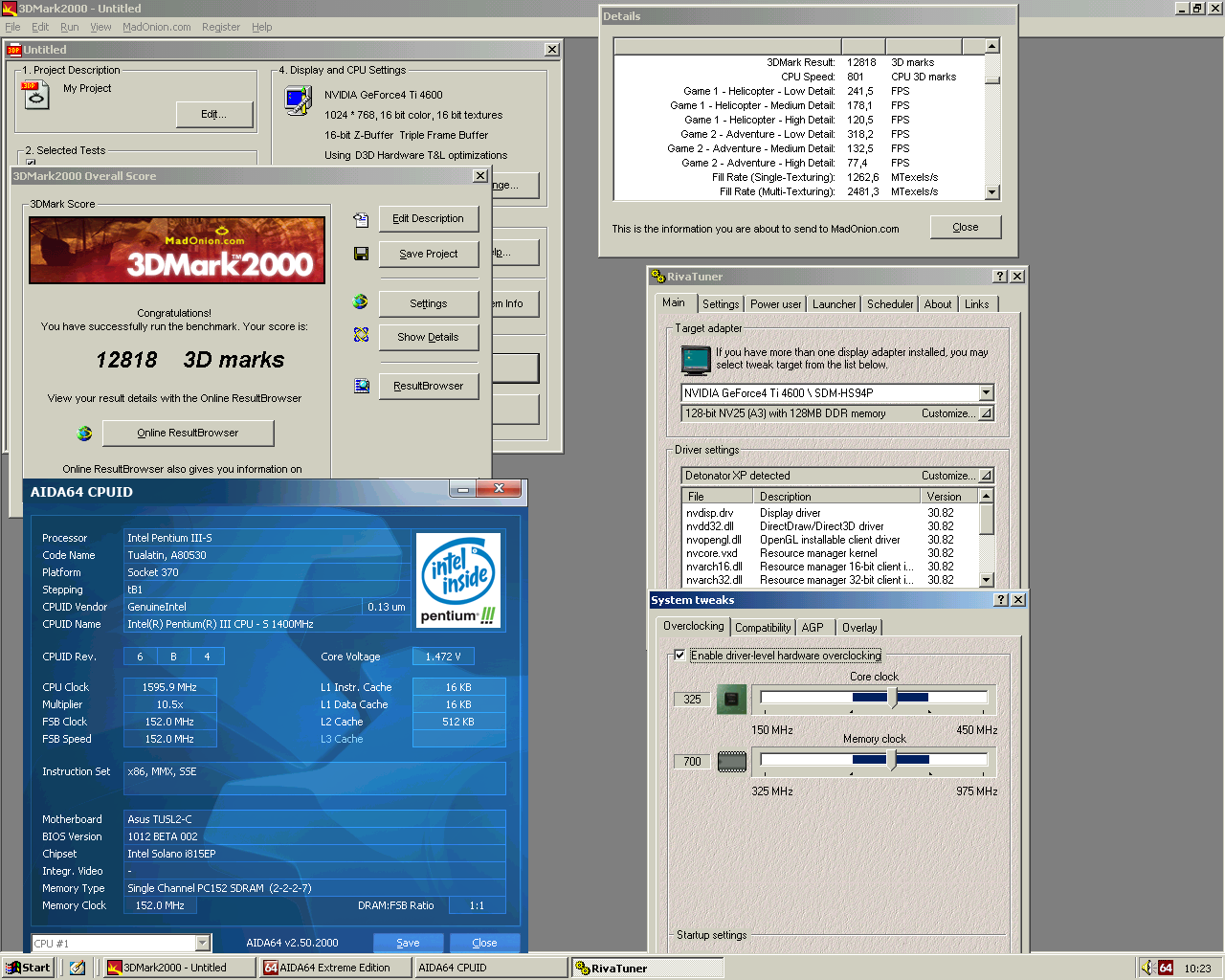The image size is (1225, 980).
Task: Click the Settings button in Overall Score
Action: [429, 304]
